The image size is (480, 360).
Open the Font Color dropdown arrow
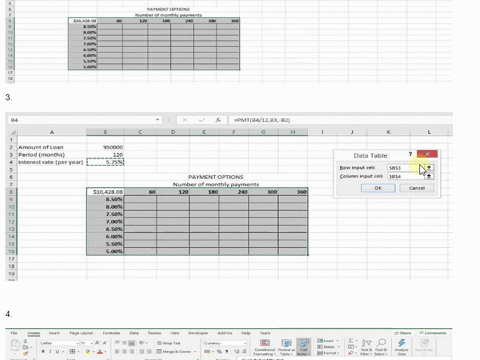[x=105, y=352]
